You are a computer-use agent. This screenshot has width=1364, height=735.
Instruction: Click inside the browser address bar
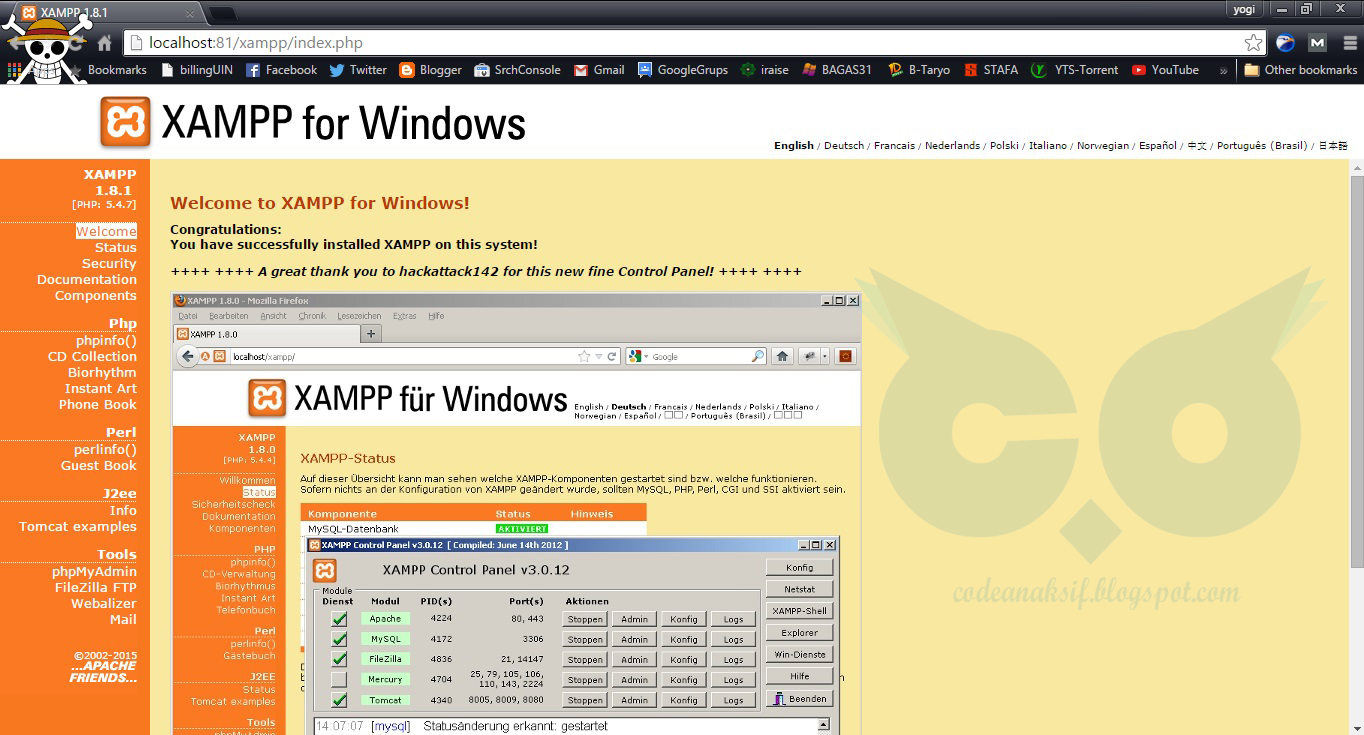point(400,43)
